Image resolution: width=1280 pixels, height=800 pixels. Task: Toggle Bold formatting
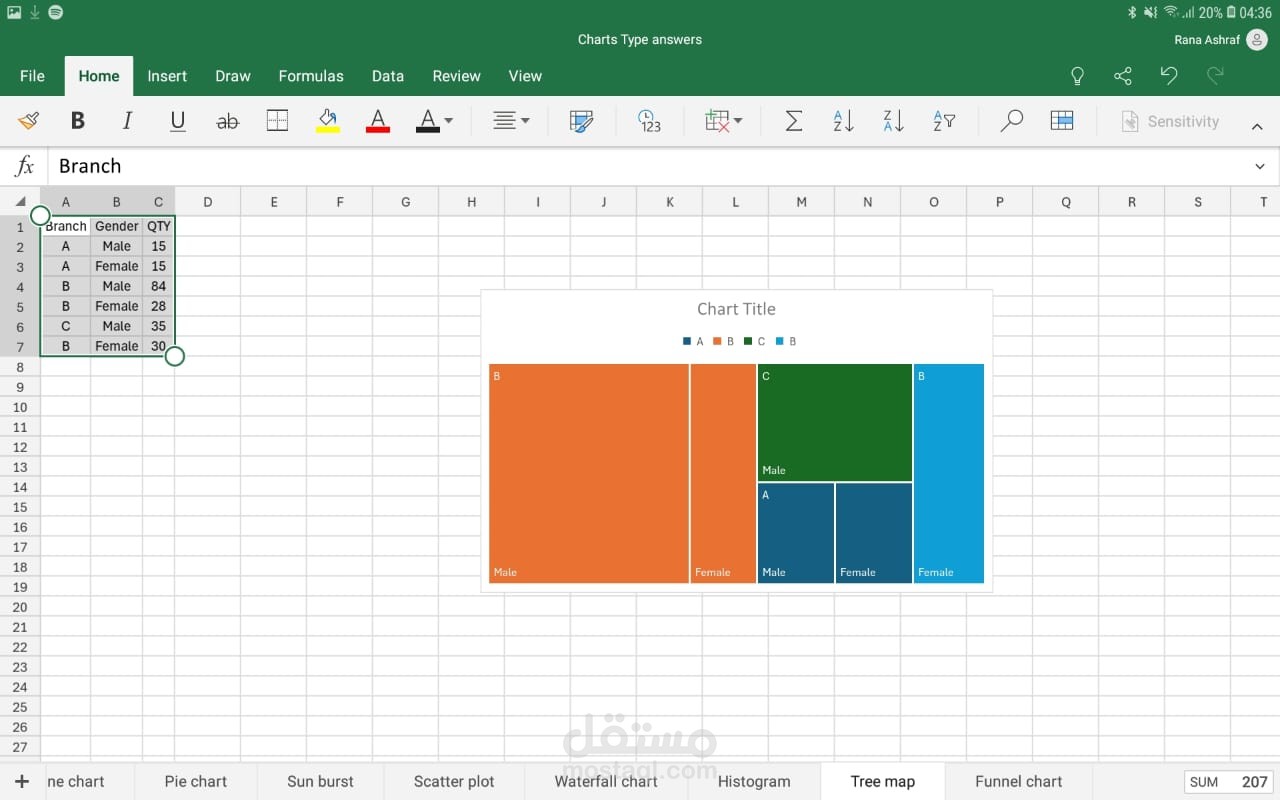77,121
